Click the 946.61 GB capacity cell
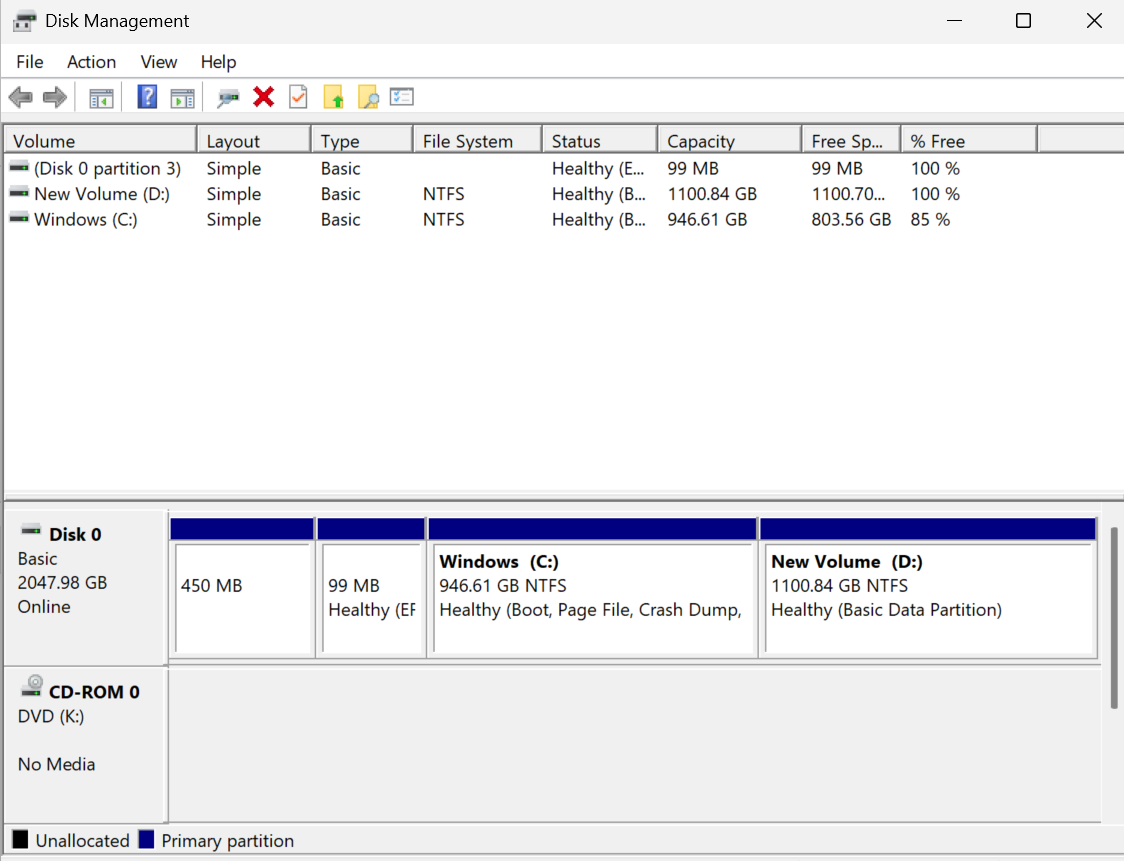Screen dimensions: 1124x861 (x=707, y=219)
